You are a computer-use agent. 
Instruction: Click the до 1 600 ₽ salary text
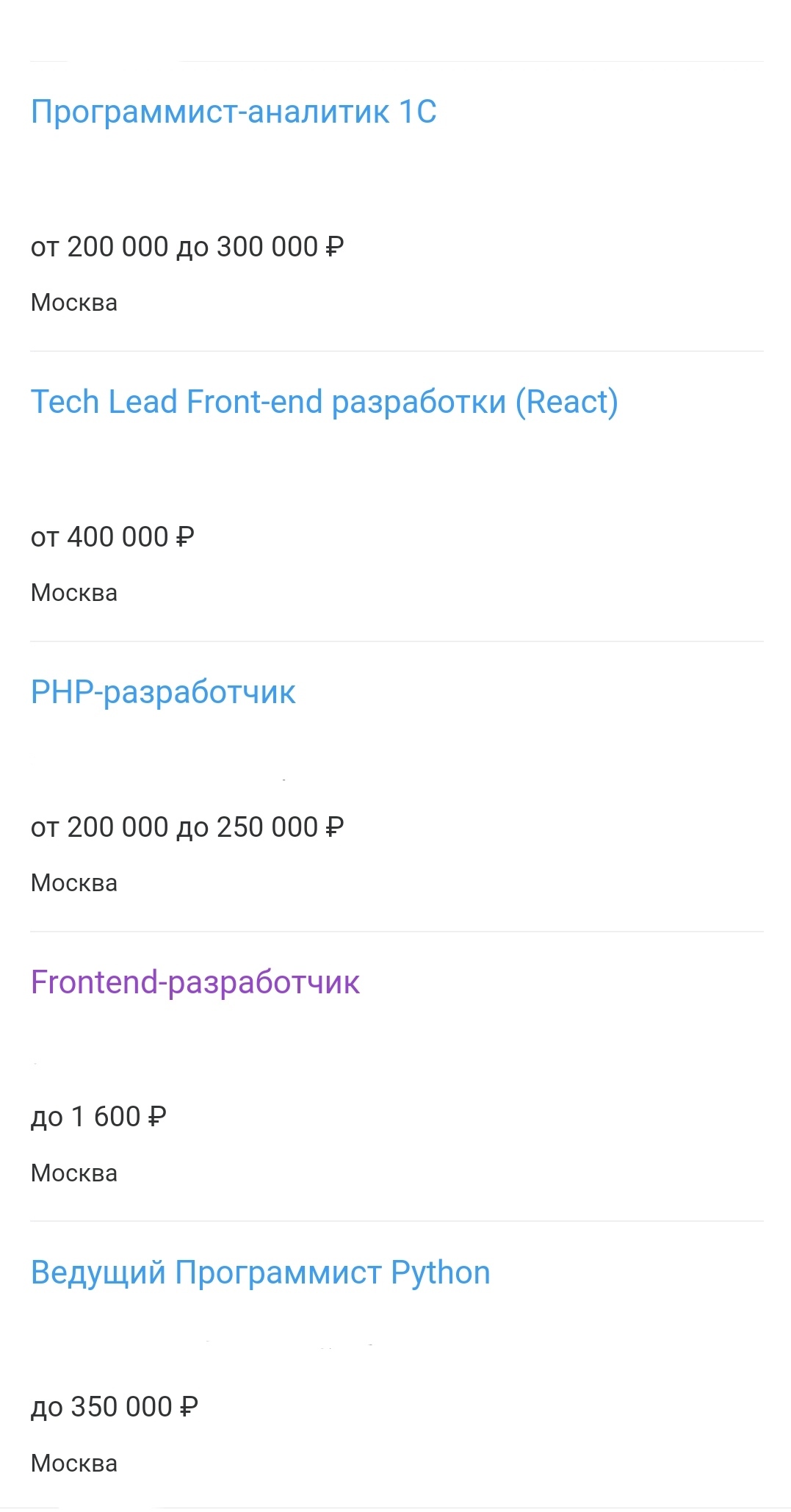(98, 1117)
